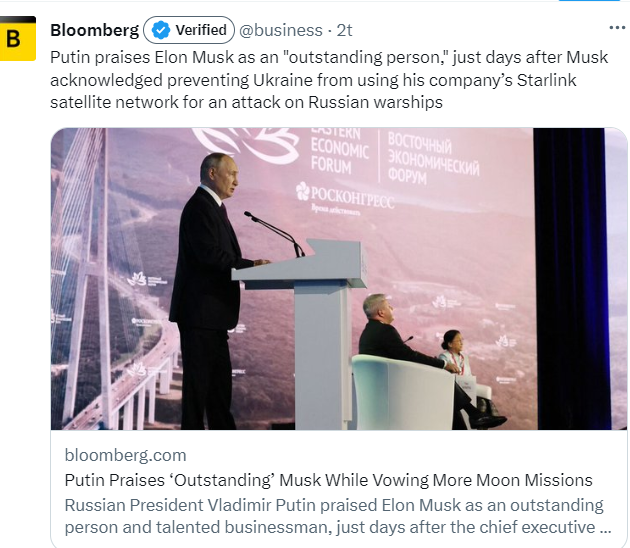The width and height of the screenshot is (630, 548).
Task: Click the microphone on the podium
Action: click(272, 231)
